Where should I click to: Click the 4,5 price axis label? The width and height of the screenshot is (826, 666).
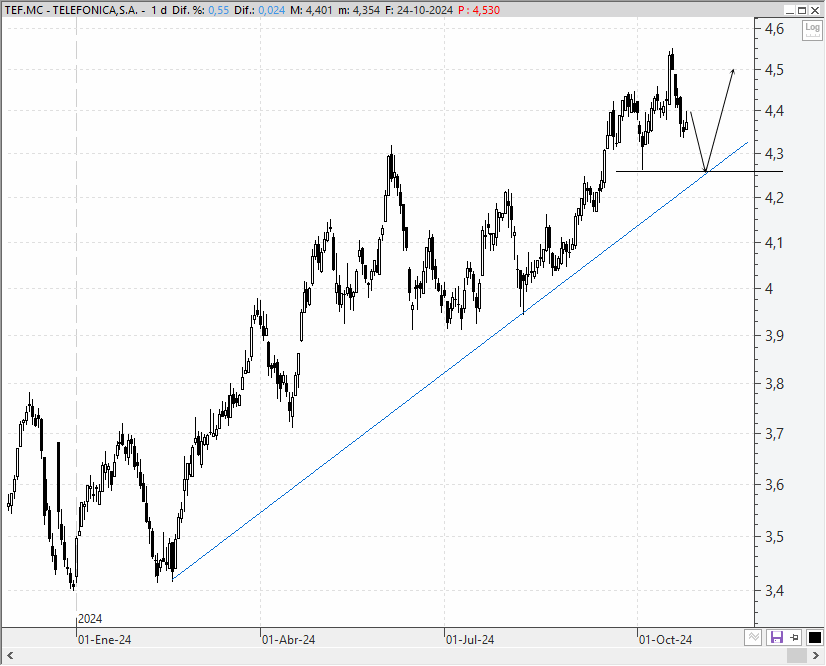[x=774, y=70]
